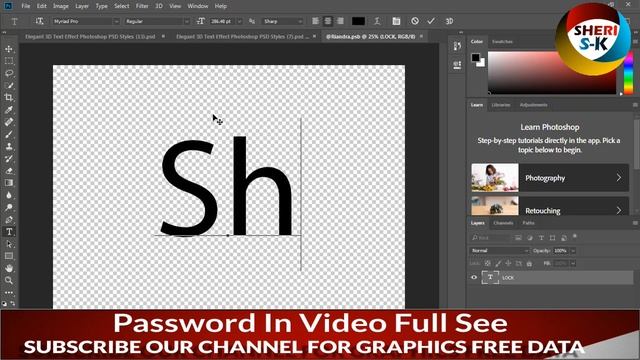640x360 pixels.
Task: Open the Edit menu
Action: click(x=42, y=6)
